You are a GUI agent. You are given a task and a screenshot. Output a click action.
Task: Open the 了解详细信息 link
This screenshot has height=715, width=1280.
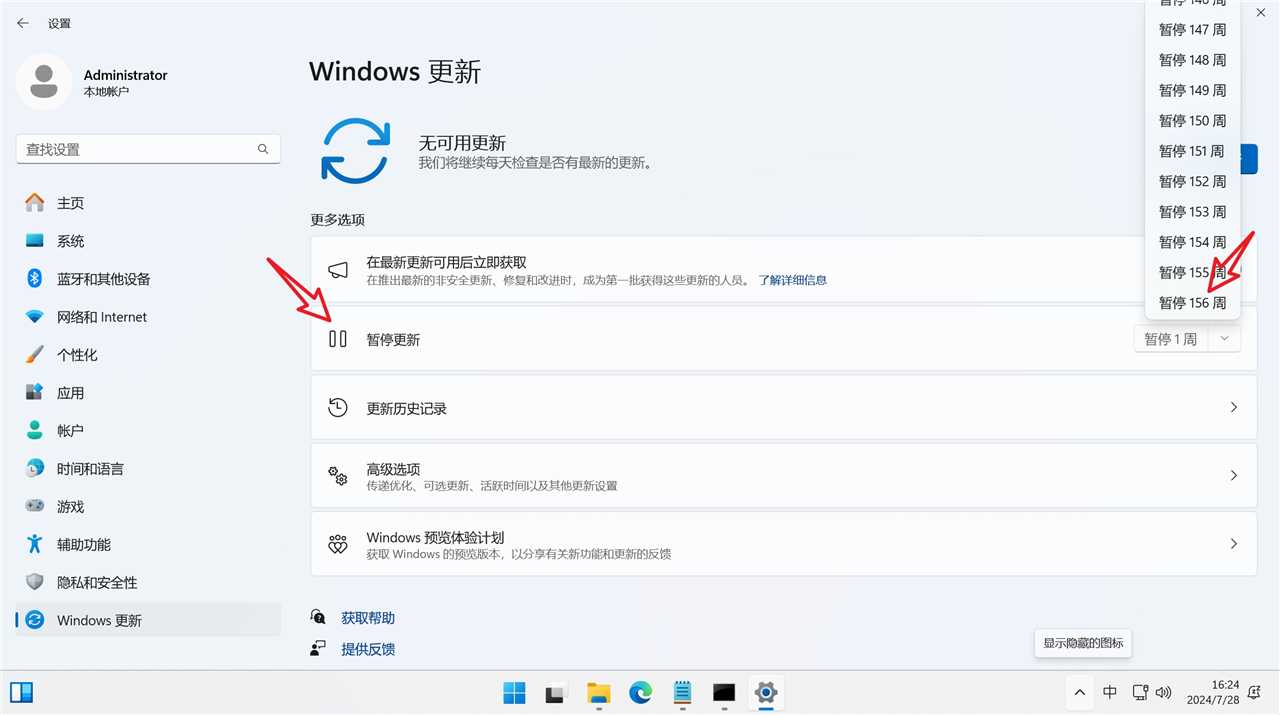pyautogui.click(x=792, y=280)
